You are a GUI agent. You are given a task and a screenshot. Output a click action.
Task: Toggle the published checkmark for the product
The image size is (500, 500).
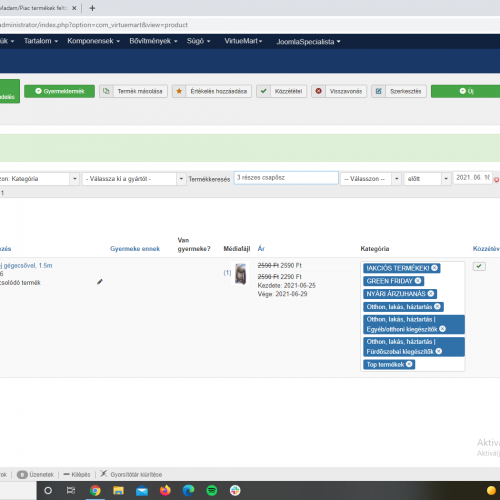click(x=479, y=266)
